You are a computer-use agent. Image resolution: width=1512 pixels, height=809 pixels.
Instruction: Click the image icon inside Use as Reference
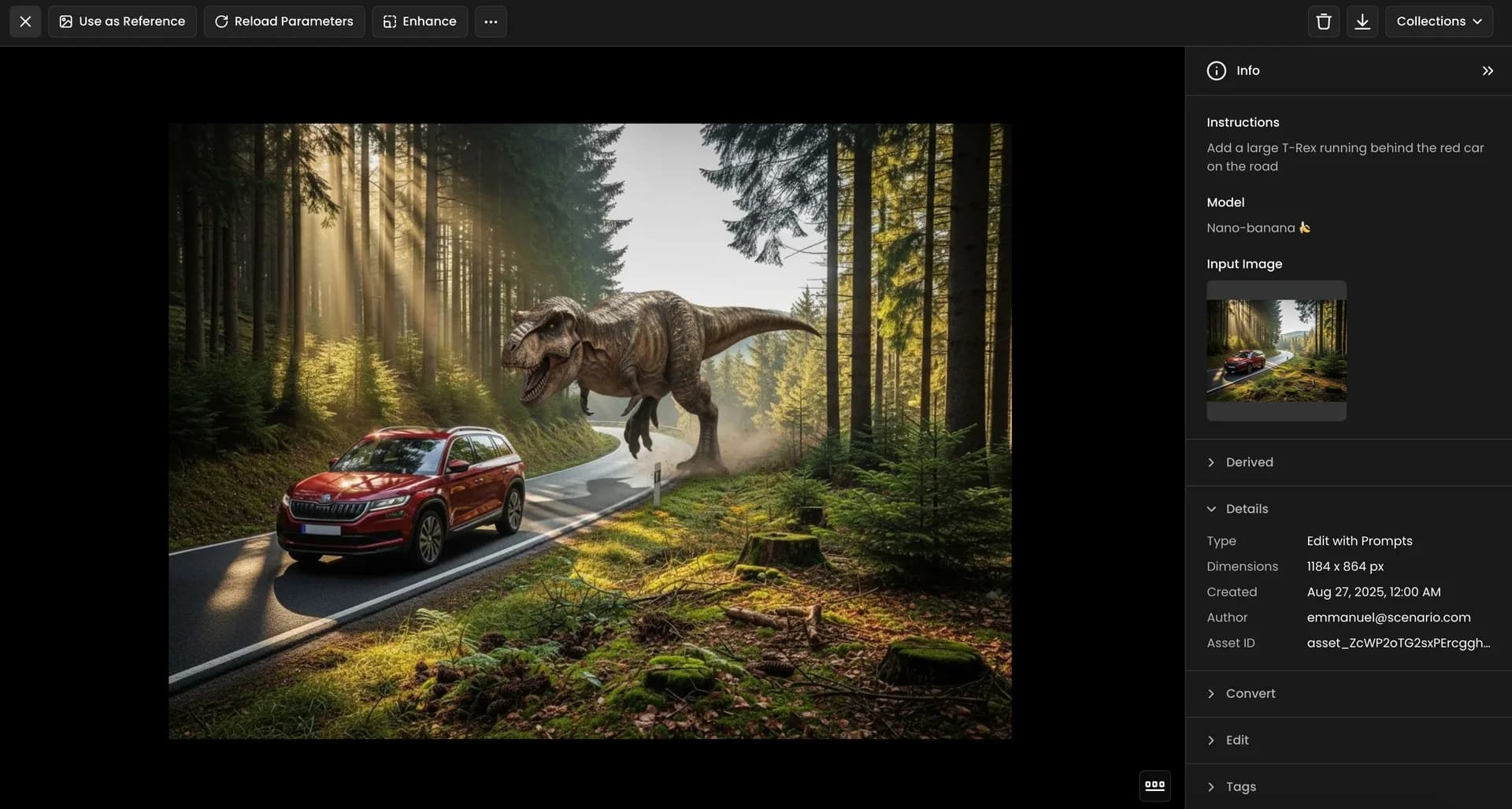(x=67, y=21)
